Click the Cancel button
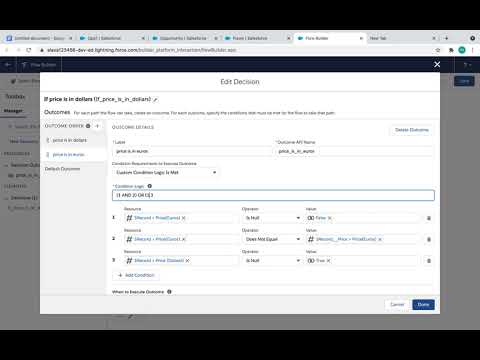The image size is (480, 360). pos(397,304)
